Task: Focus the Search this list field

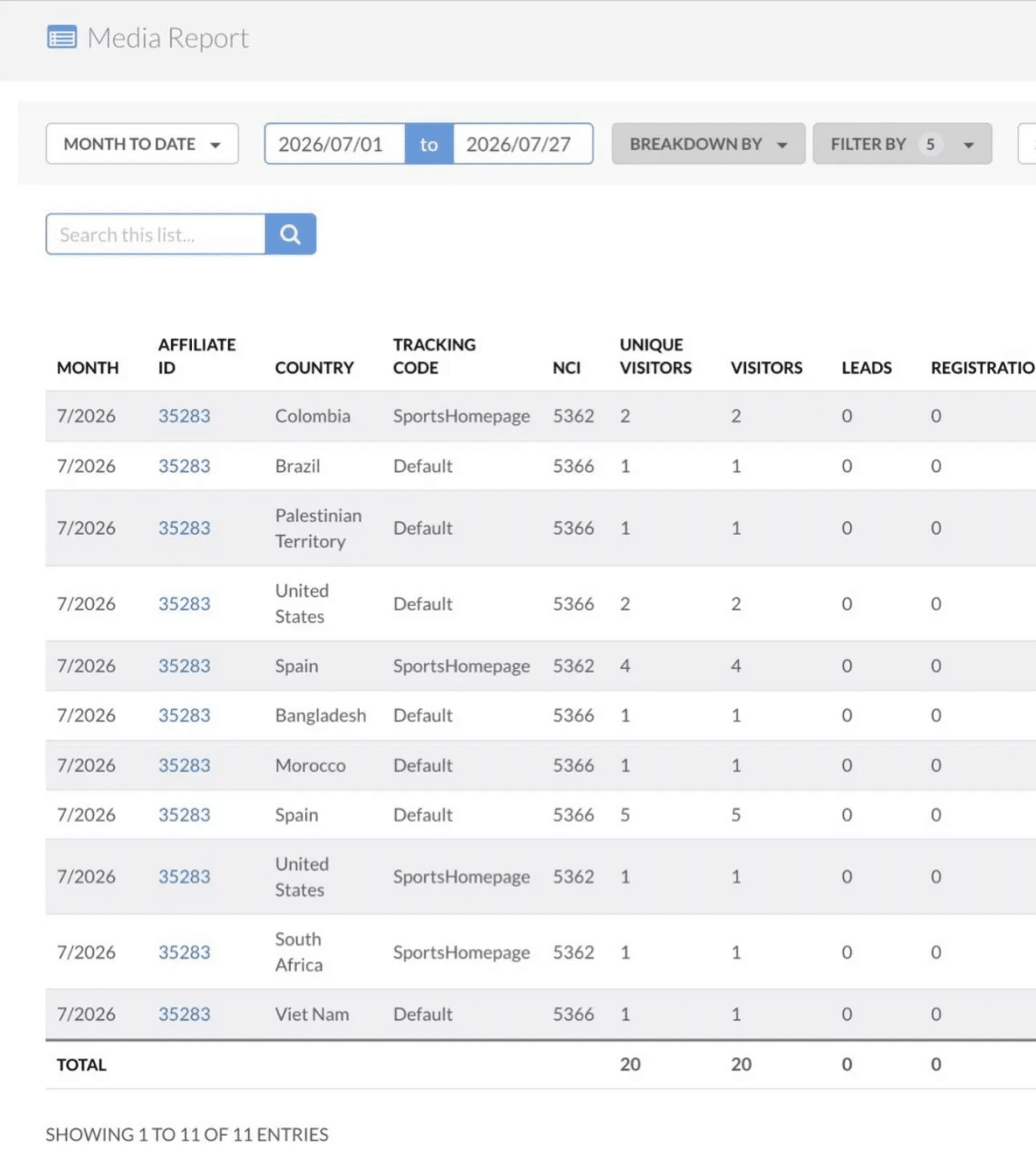Action: click(x=156, y=235)
